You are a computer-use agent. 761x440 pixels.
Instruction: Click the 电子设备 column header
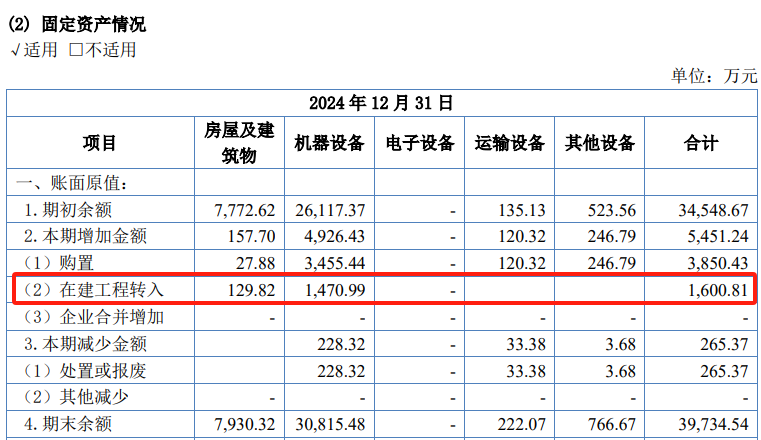(x=419, y=143)
